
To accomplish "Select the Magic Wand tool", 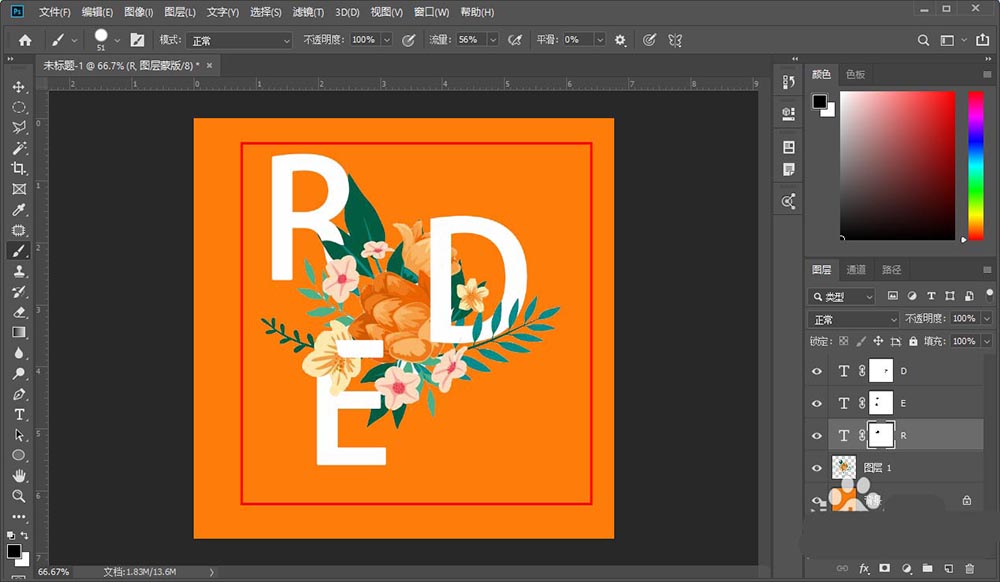I will (x=18, y=148).
